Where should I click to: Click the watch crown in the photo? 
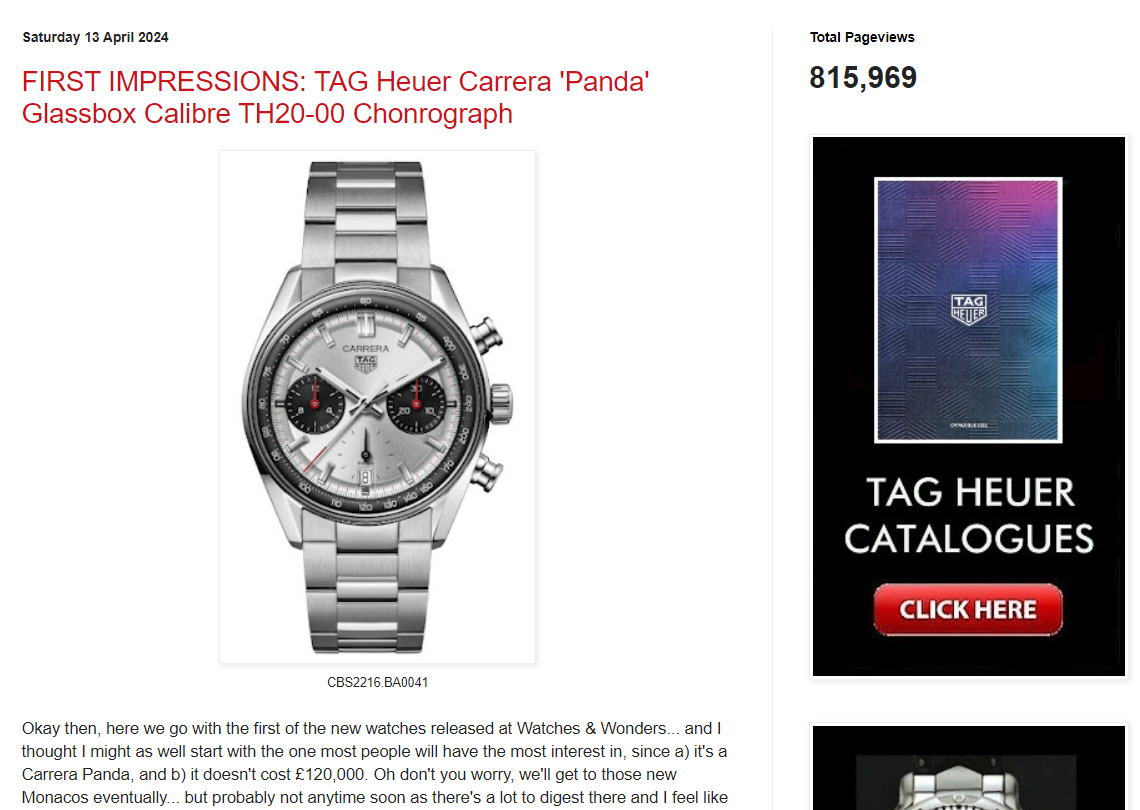coord(500,404)
